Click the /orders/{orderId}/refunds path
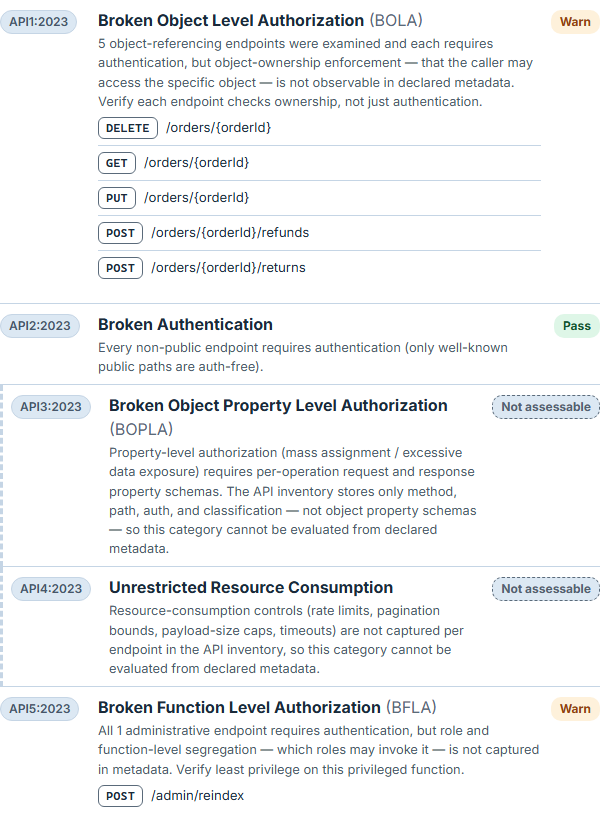This screenshot has height=831, width=600. pyautogui.click(x=230, y=233)
